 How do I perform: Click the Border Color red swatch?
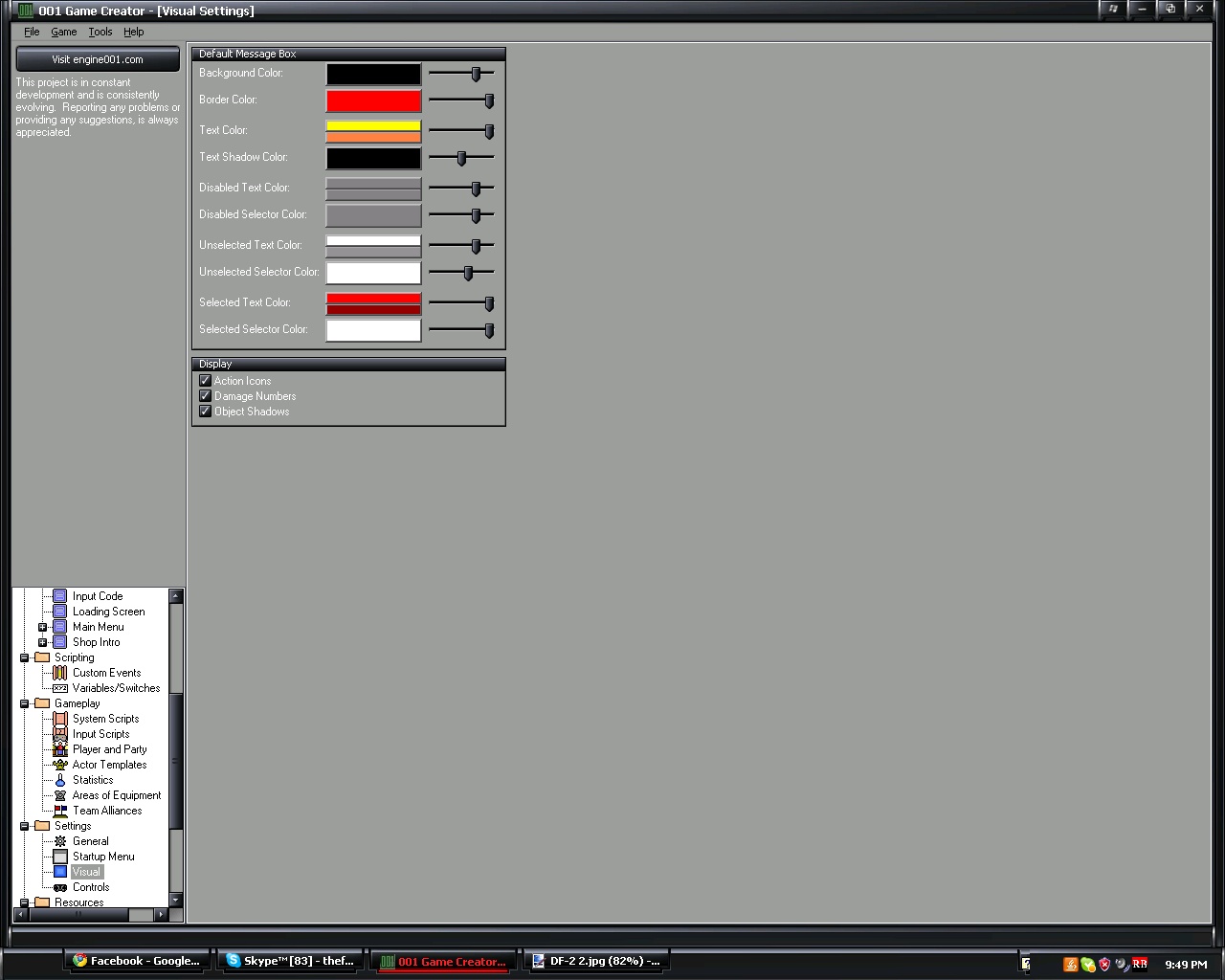click(x=373, y=100)
